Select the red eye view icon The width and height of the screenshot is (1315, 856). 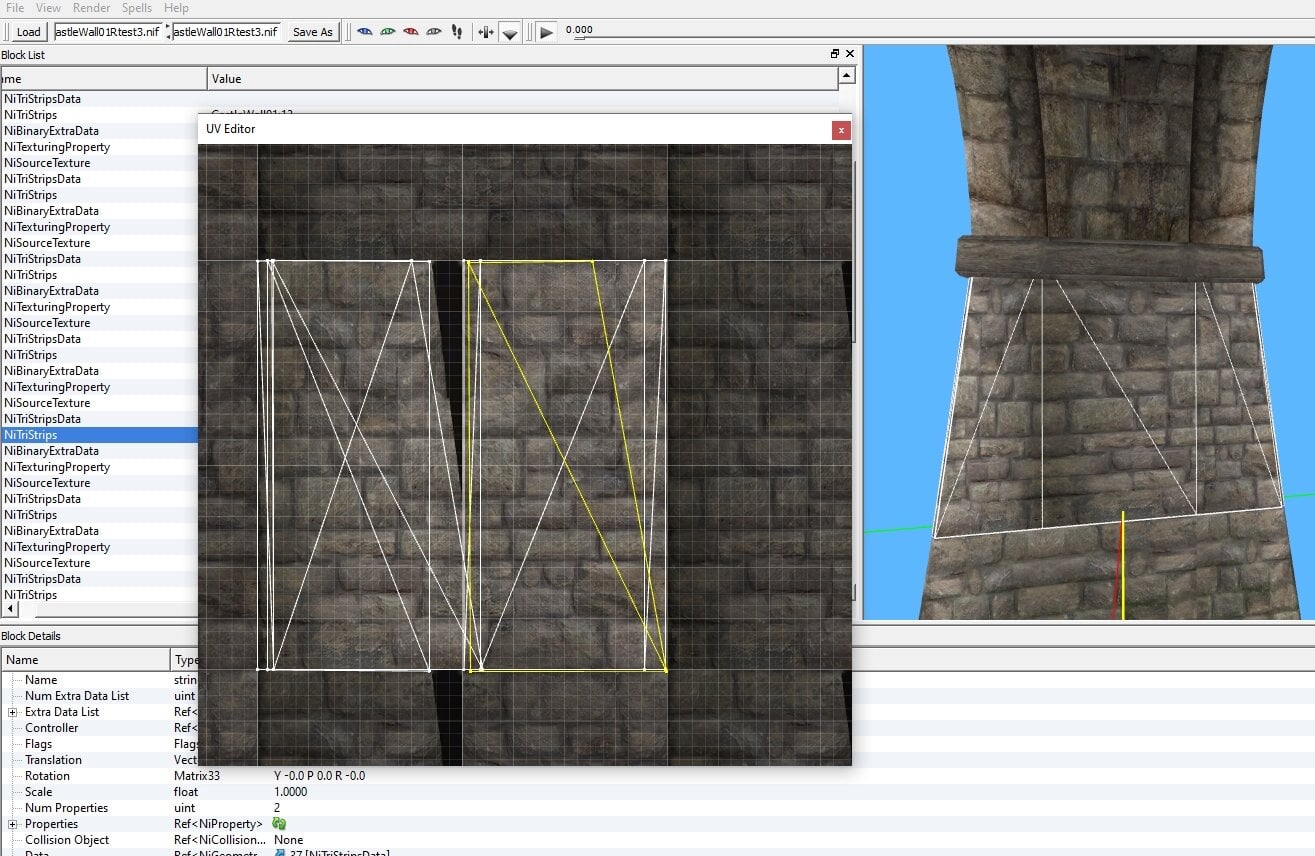point(411,32)
